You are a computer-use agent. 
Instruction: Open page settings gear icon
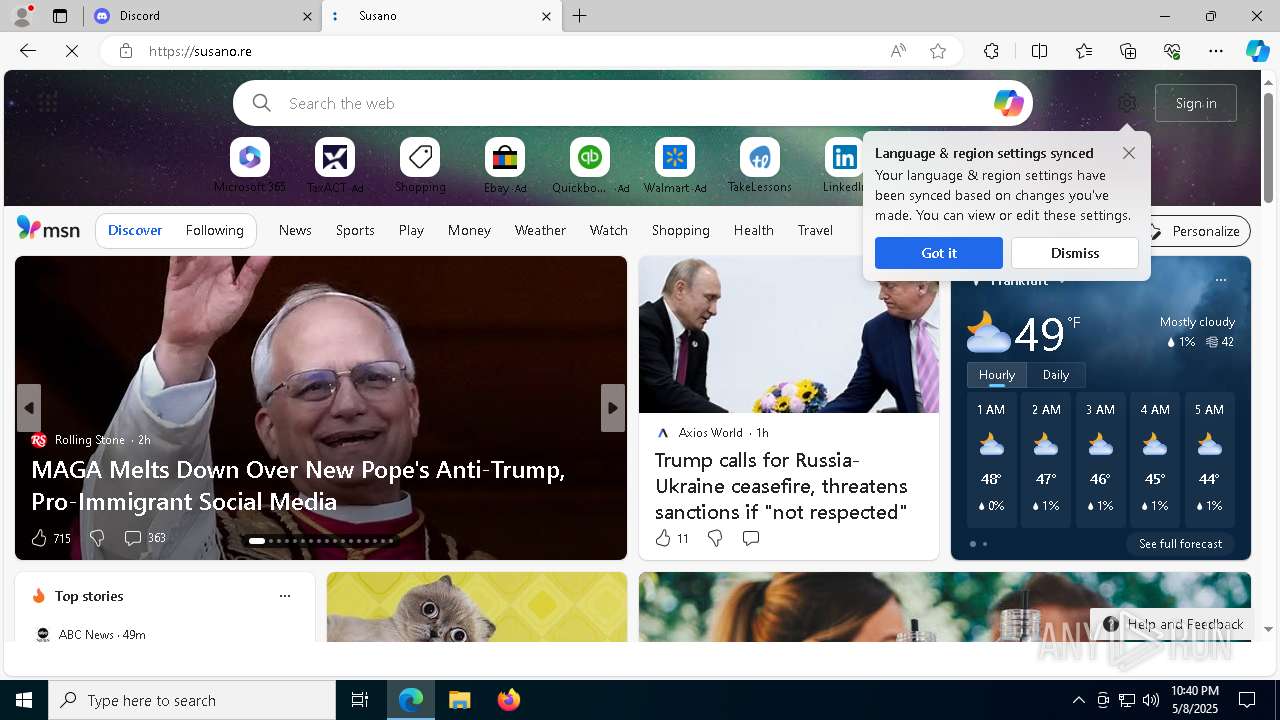click(1127, 103)
